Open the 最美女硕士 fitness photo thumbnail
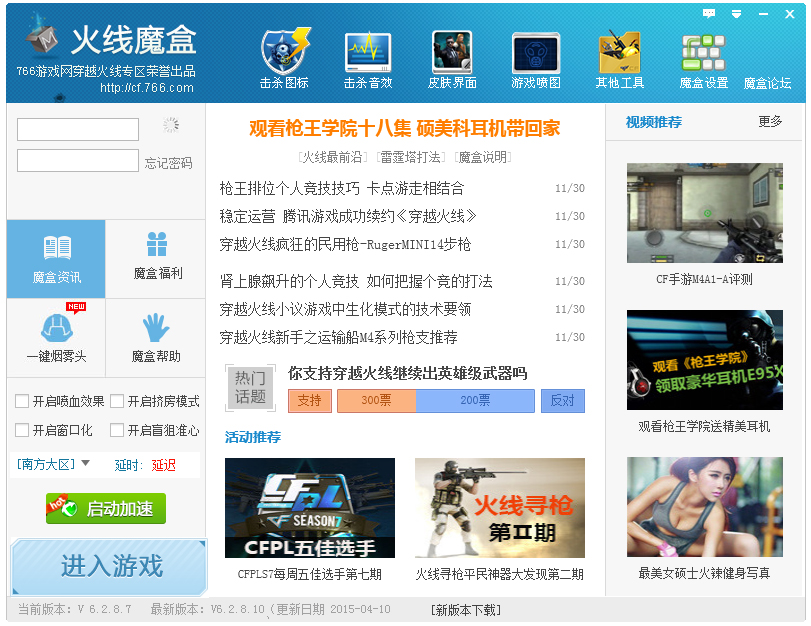This screenshot has height=626, width=811. pyautogui.click(x=704, y=506)
